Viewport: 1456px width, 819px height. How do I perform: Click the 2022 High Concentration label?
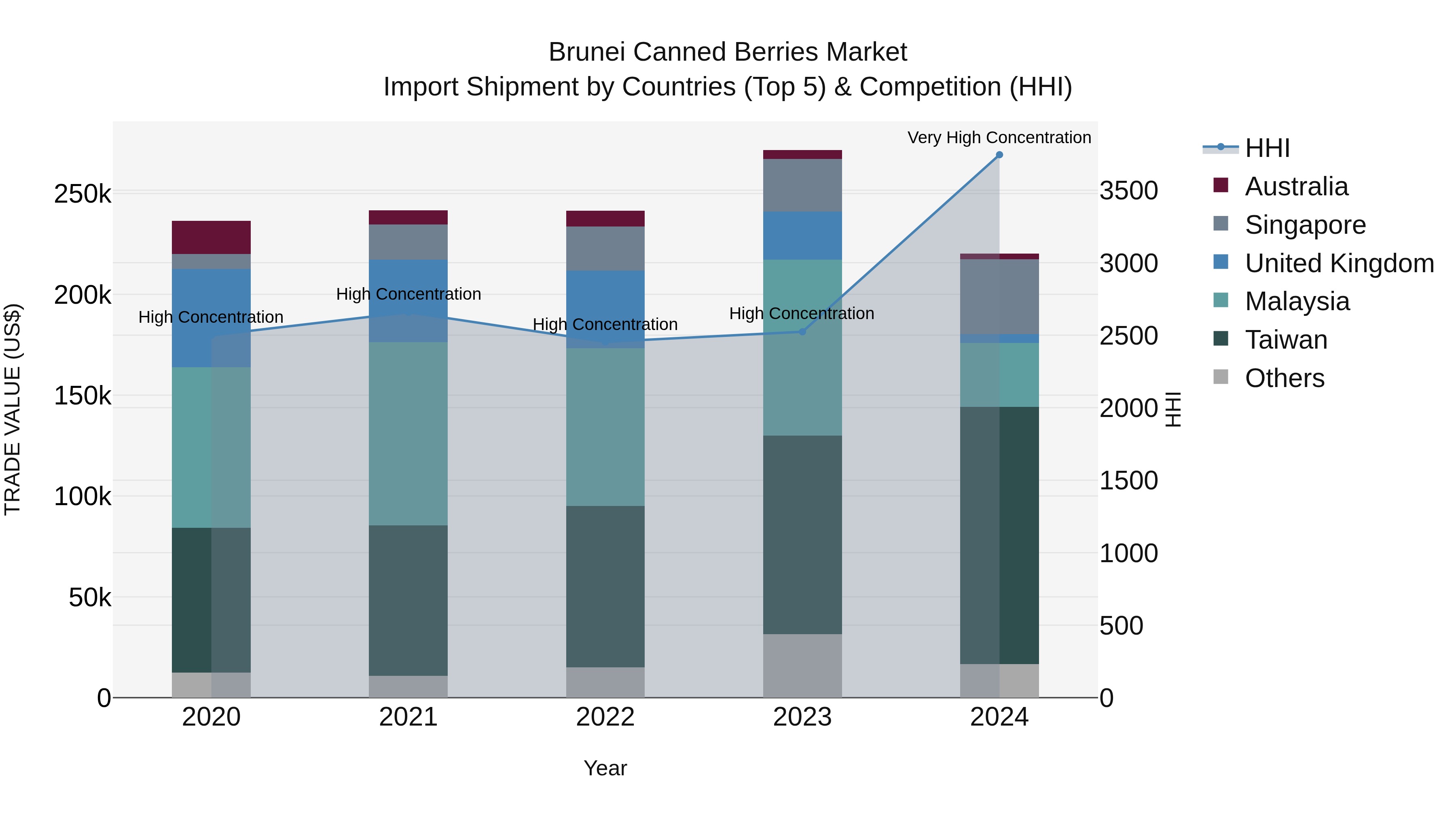605,324
